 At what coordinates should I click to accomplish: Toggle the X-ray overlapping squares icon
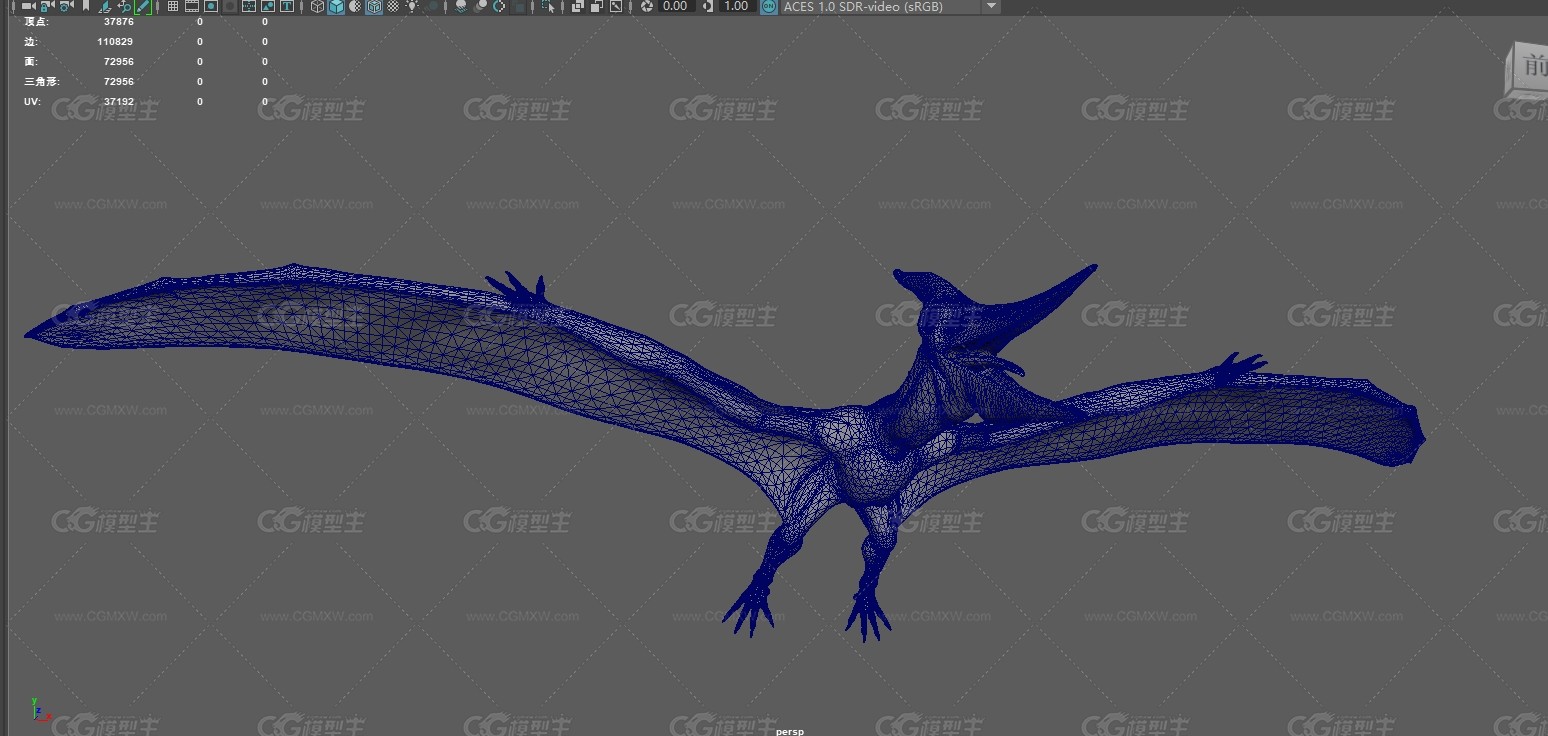coord(578,6)
